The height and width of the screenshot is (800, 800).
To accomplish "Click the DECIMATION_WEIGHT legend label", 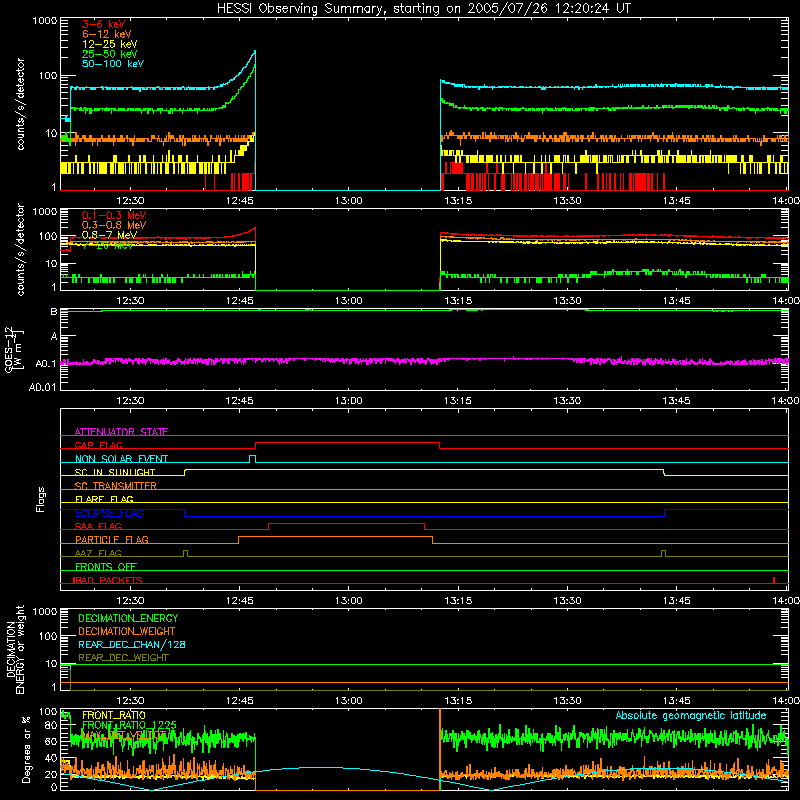I will pos(127,631).
